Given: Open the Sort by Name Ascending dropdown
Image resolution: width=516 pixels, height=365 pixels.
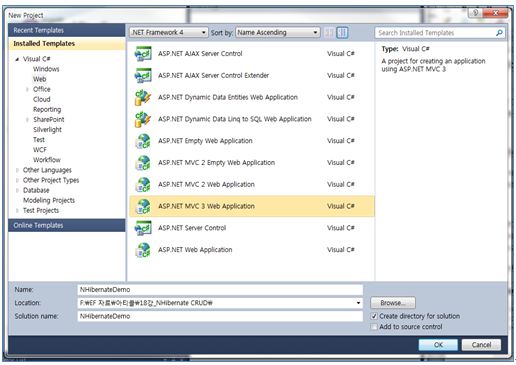Looking at the screenshot, I should [x=278, y=33].
